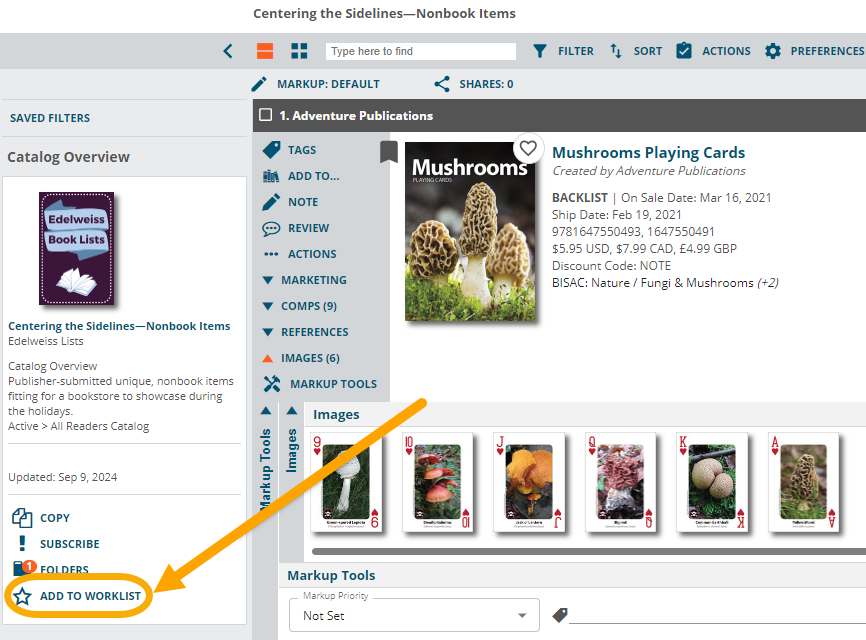Click the Tags label icon
The height and width of the screenshot is (640, 866).
coord(271,150)
